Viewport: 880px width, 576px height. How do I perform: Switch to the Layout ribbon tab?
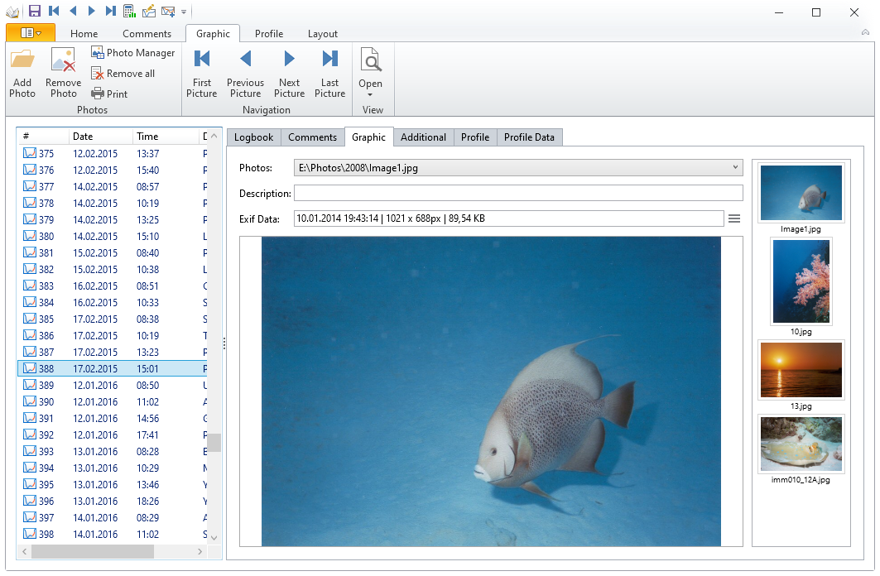[x=322, y=34]
